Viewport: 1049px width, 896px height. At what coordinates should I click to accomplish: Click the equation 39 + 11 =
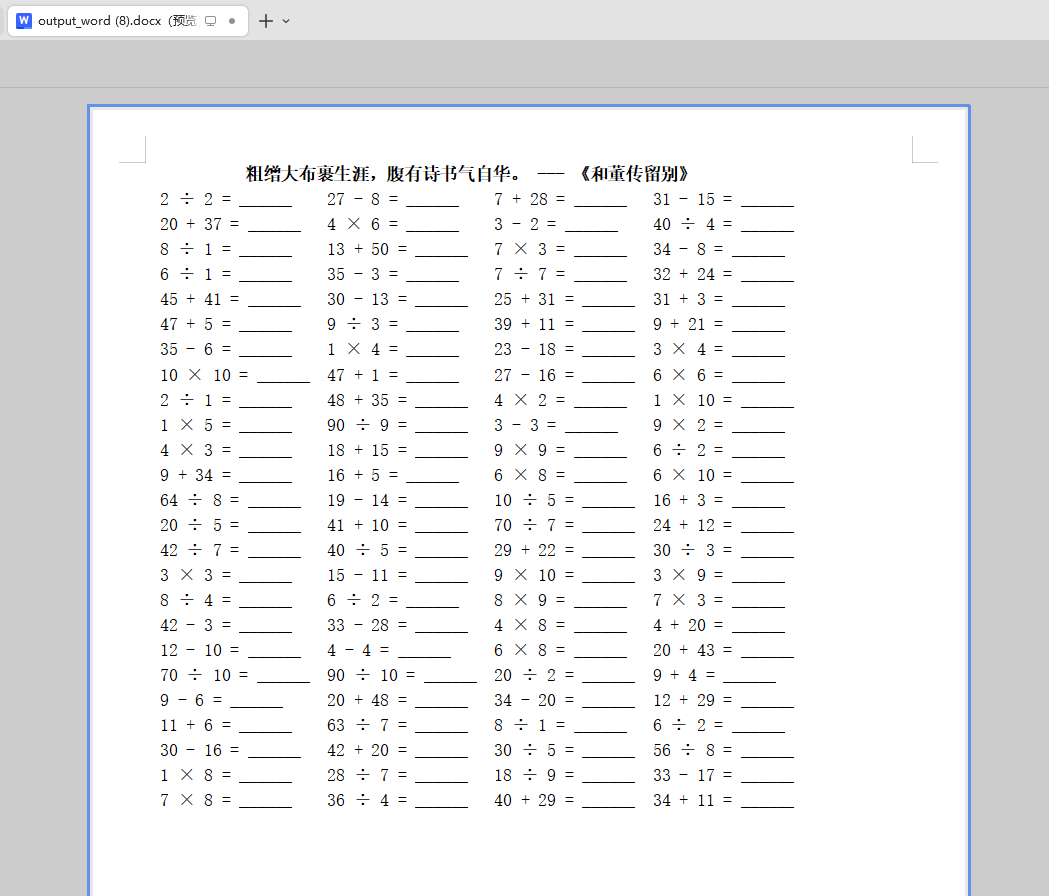534,325
